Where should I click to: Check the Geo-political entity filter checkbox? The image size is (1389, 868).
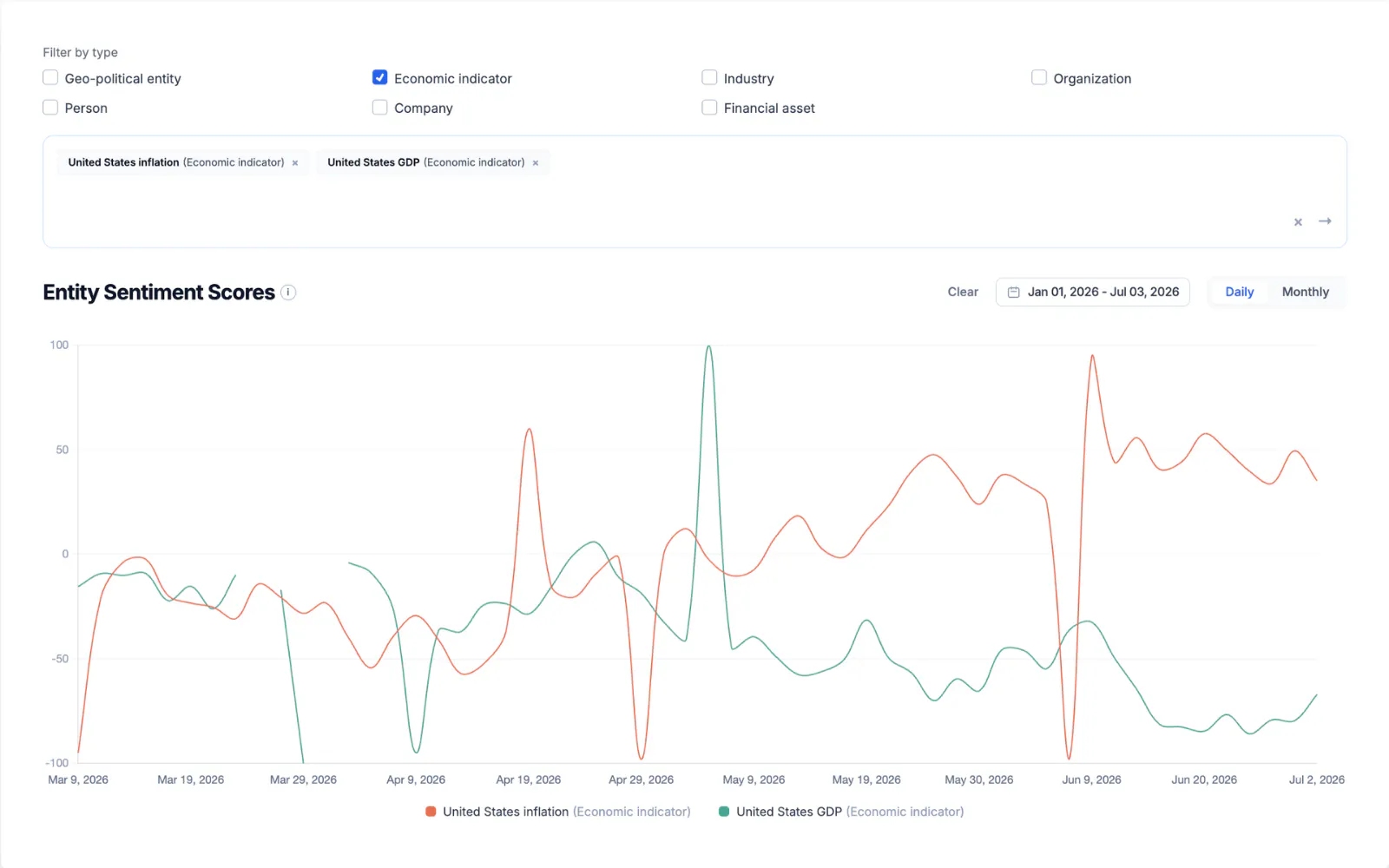tap(50, 78)
